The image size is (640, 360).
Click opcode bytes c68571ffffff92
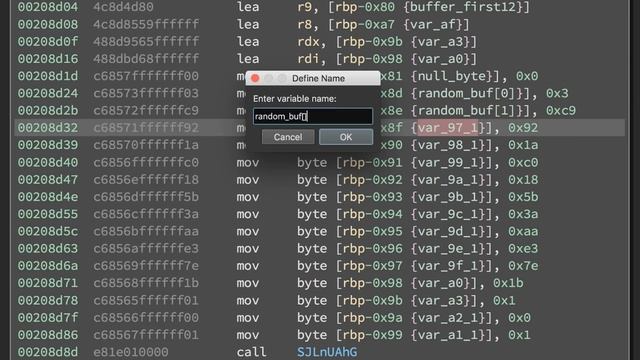click(146, 128)
